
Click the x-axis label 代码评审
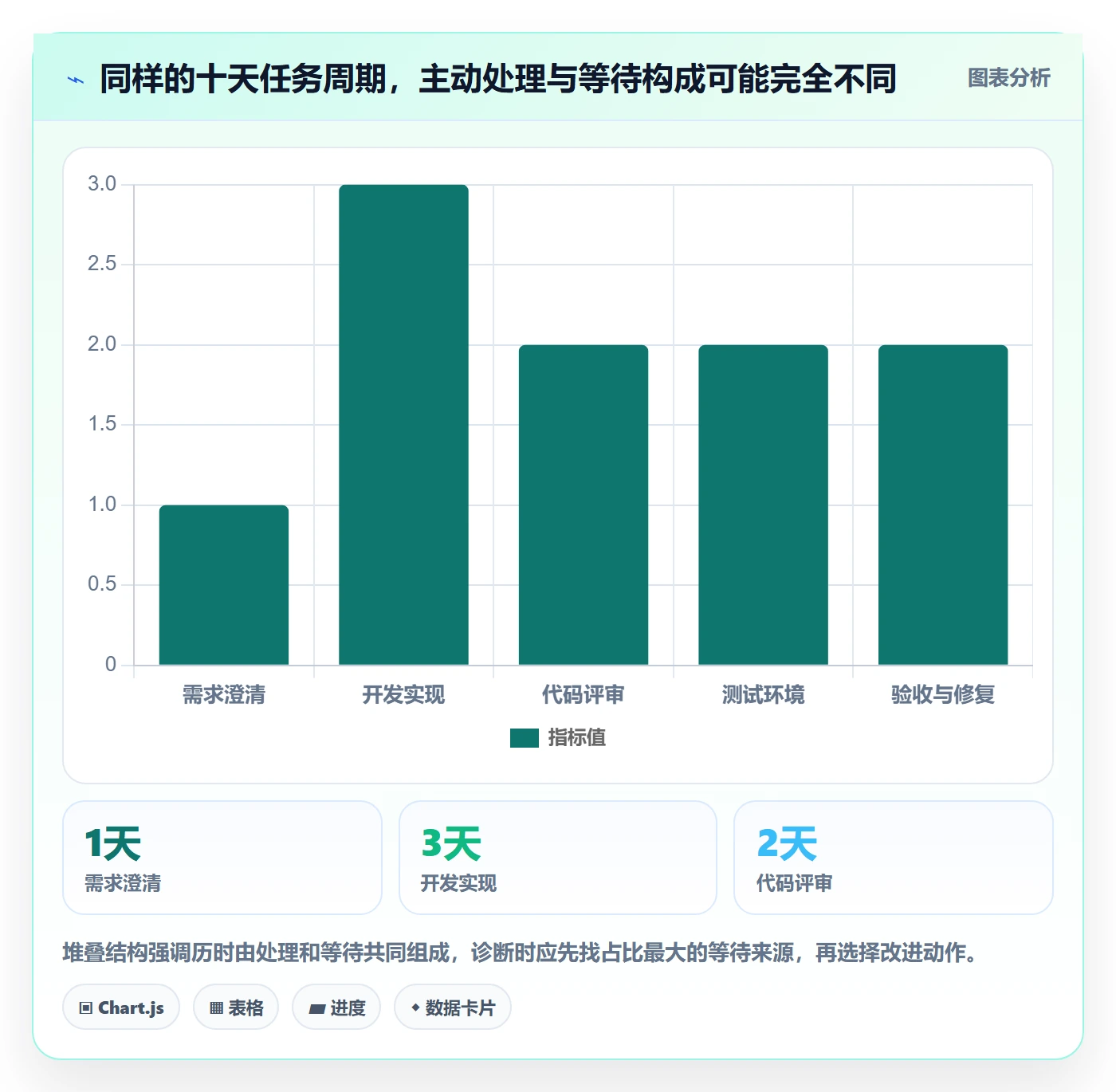tap(584, 695)
